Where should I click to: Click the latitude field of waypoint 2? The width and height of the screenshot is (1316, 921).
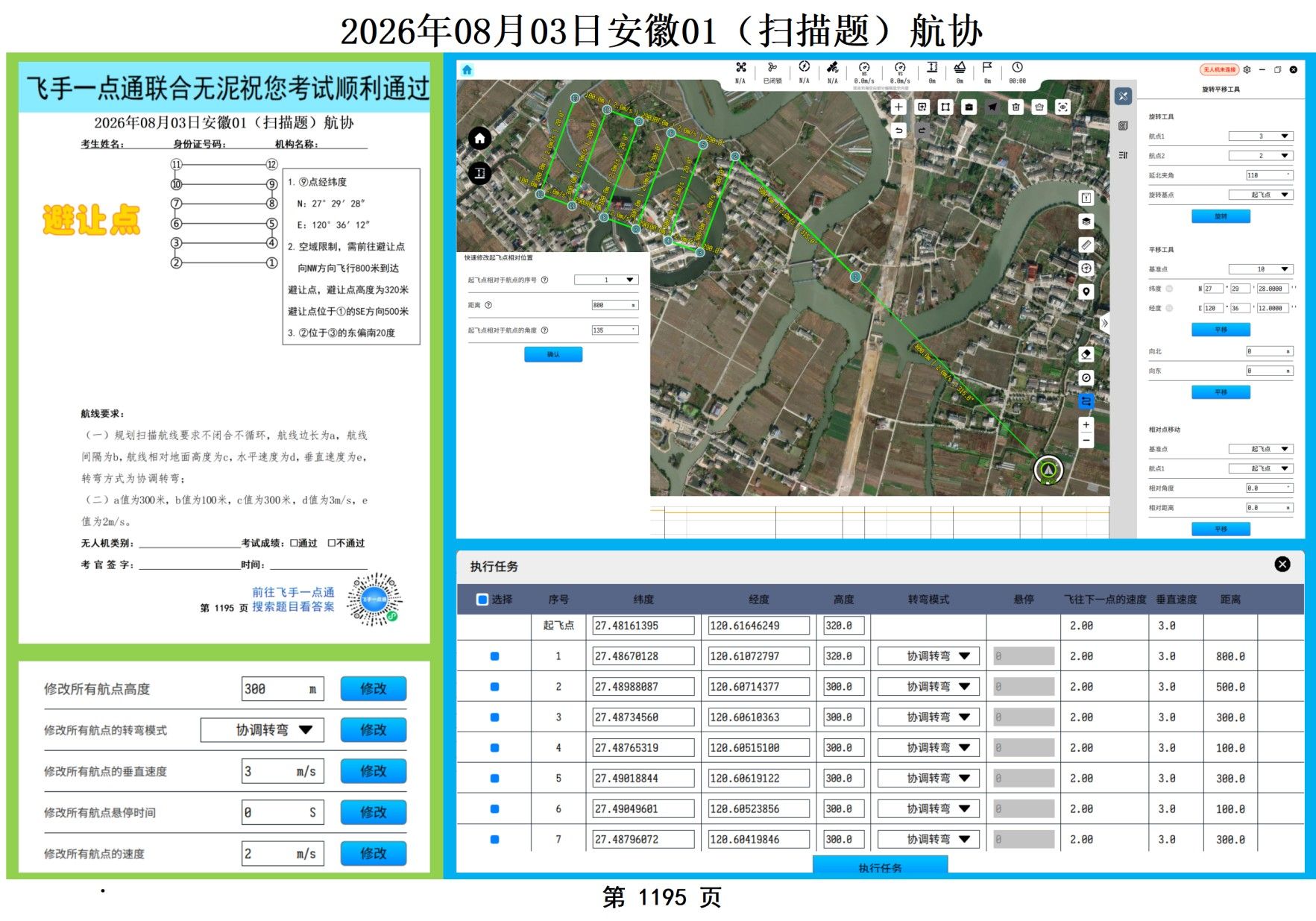(x=643, y=687)
